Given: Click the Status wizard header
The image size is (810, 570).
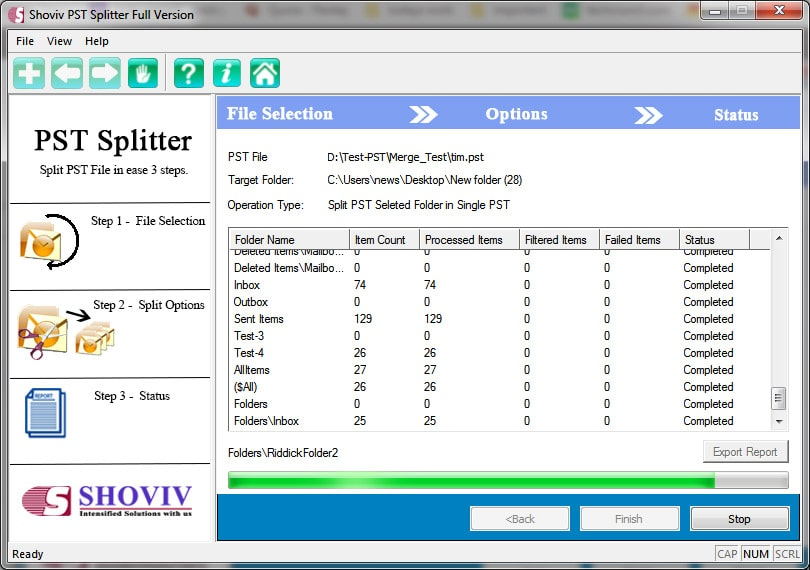Looking at the screenshot, I should click(736, 114).
